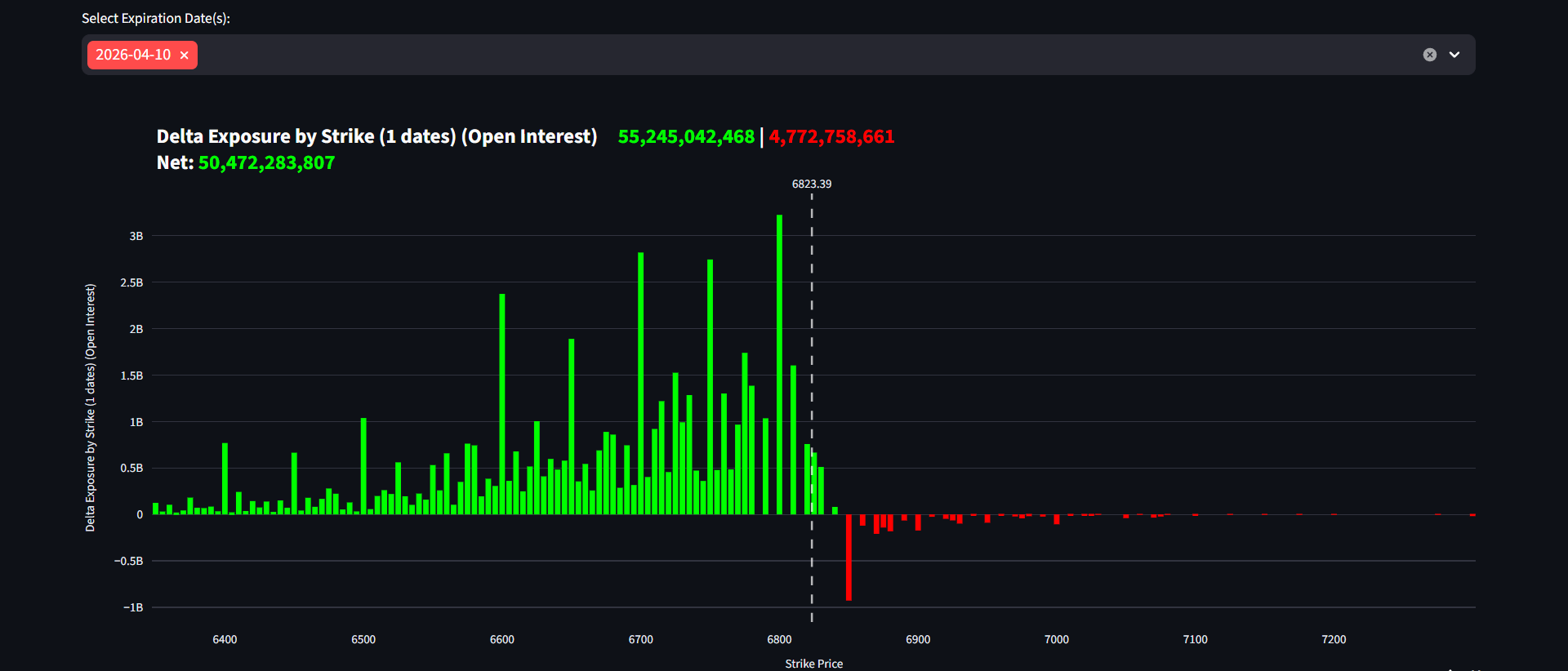The image size is (1568, 671).
Task: Click the green total 55,245,042,468 value
Action: [686, 136]
